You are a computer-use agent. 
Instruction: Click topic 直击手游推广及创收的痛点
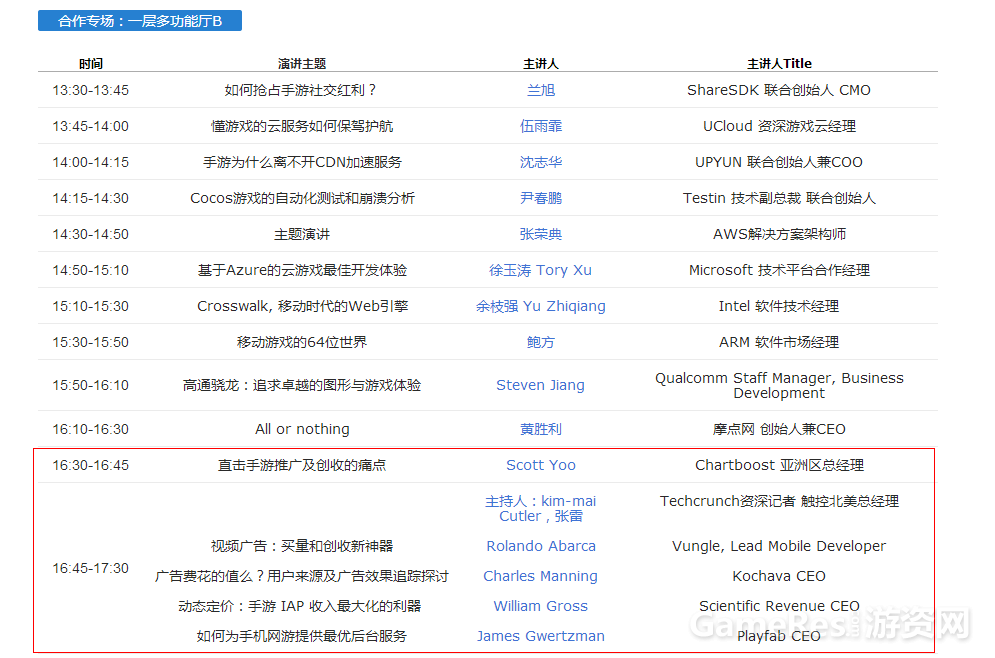pyautogui.click(x=302, y=465)
